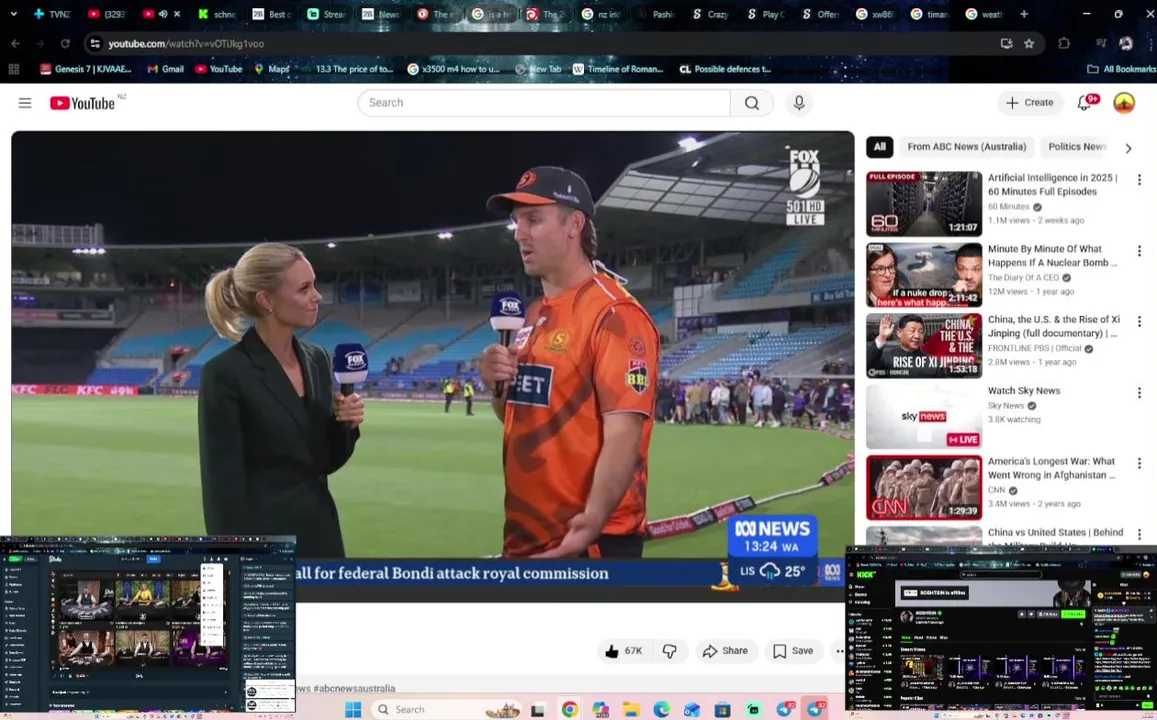
Task: Show more filter chips with right chevron
Action: pyautogui.click(x=1128, y=148)
